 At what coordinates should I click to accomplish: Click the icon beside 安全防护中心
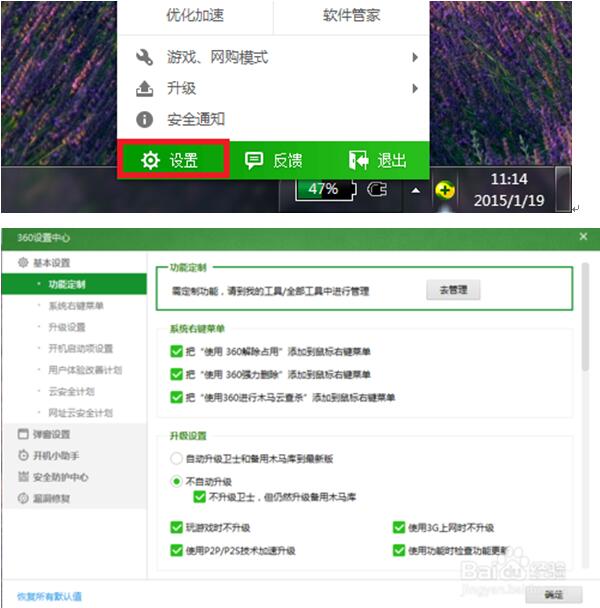tap(23, 477)
